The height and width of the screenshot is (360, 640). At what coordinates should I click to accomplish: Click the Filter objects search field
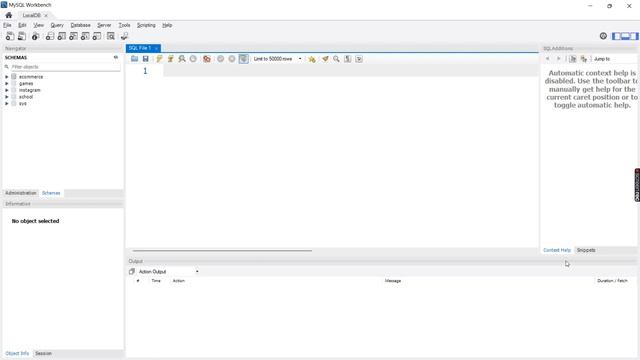coord(65,67)
